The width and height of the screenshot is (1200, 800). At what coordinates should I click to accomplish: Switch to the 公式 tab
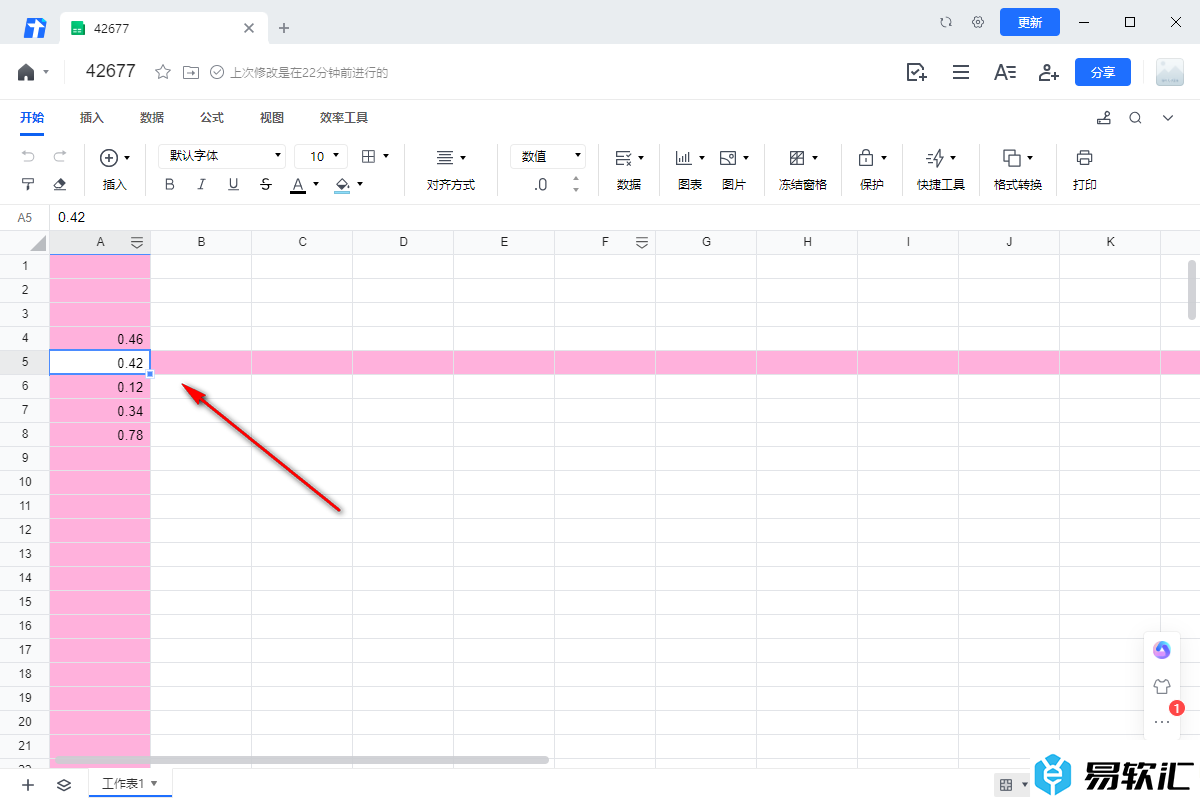coord(212,117)
